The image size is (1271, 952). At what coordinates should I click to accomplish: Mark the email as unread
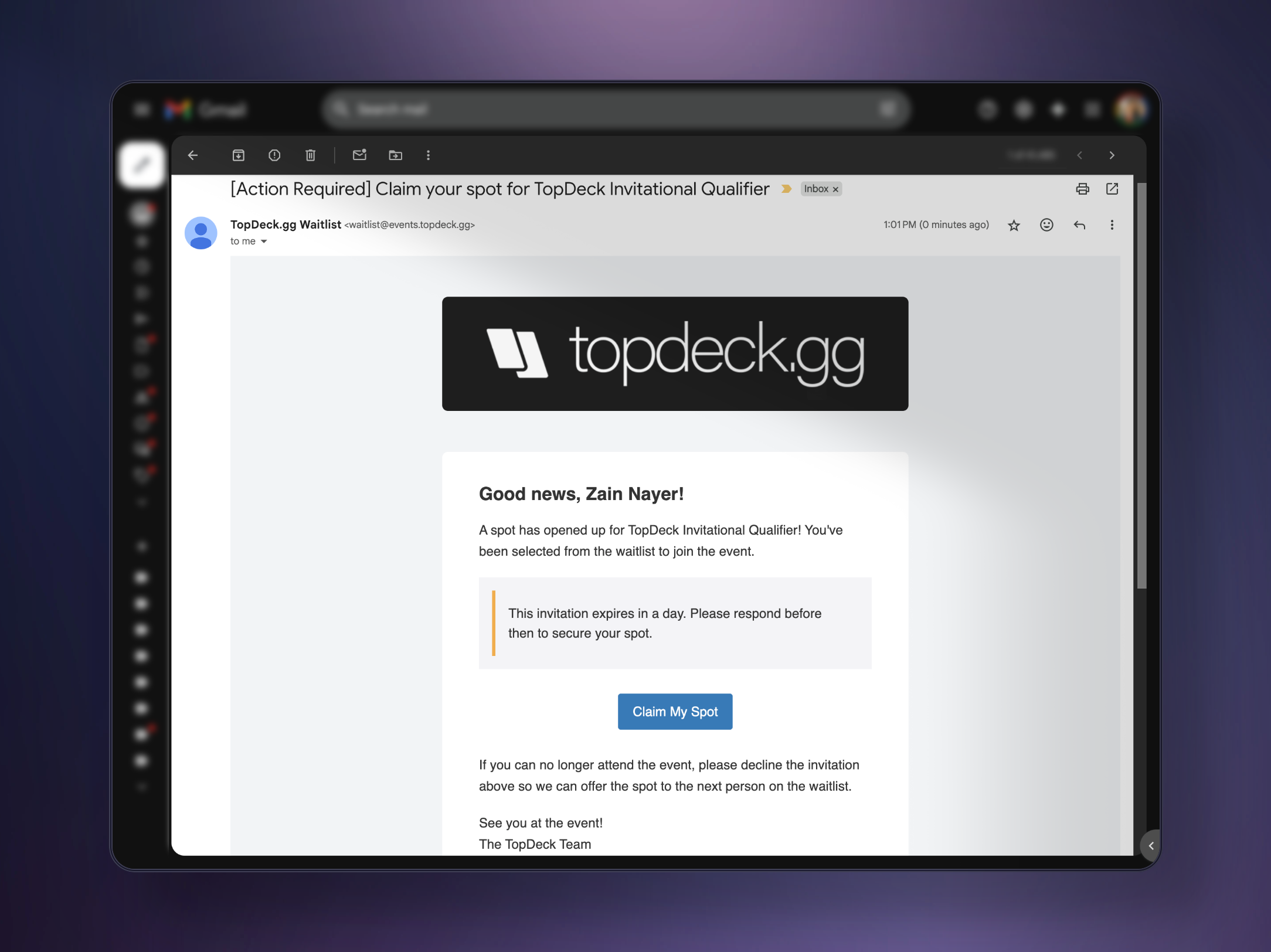pos(359,155)
